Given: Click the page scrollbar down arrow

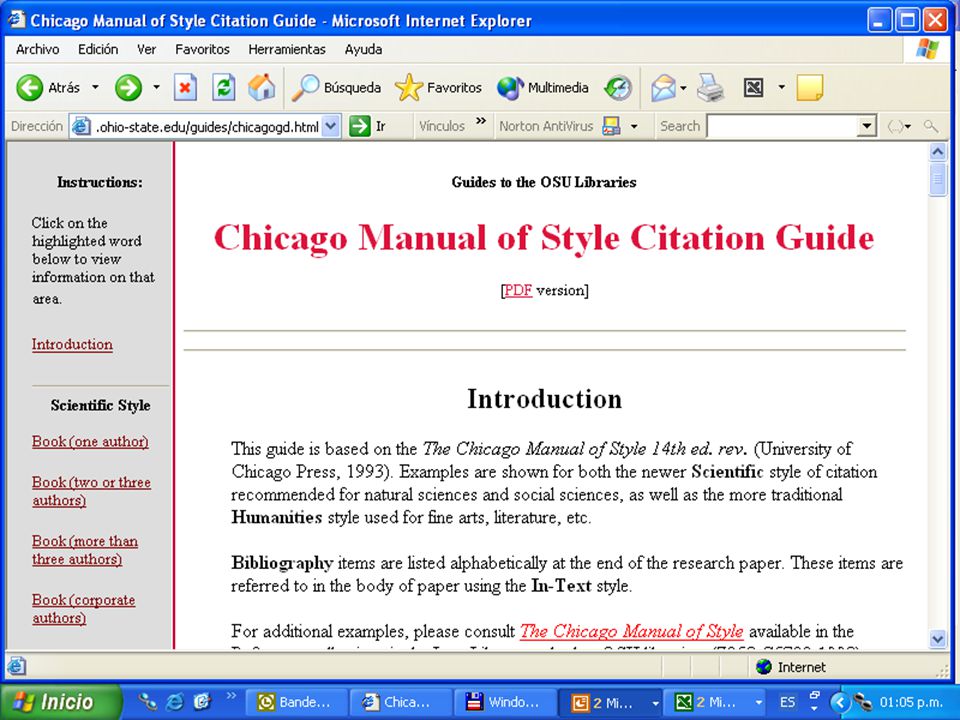Looking at the screenshot, I should [937, 639].
